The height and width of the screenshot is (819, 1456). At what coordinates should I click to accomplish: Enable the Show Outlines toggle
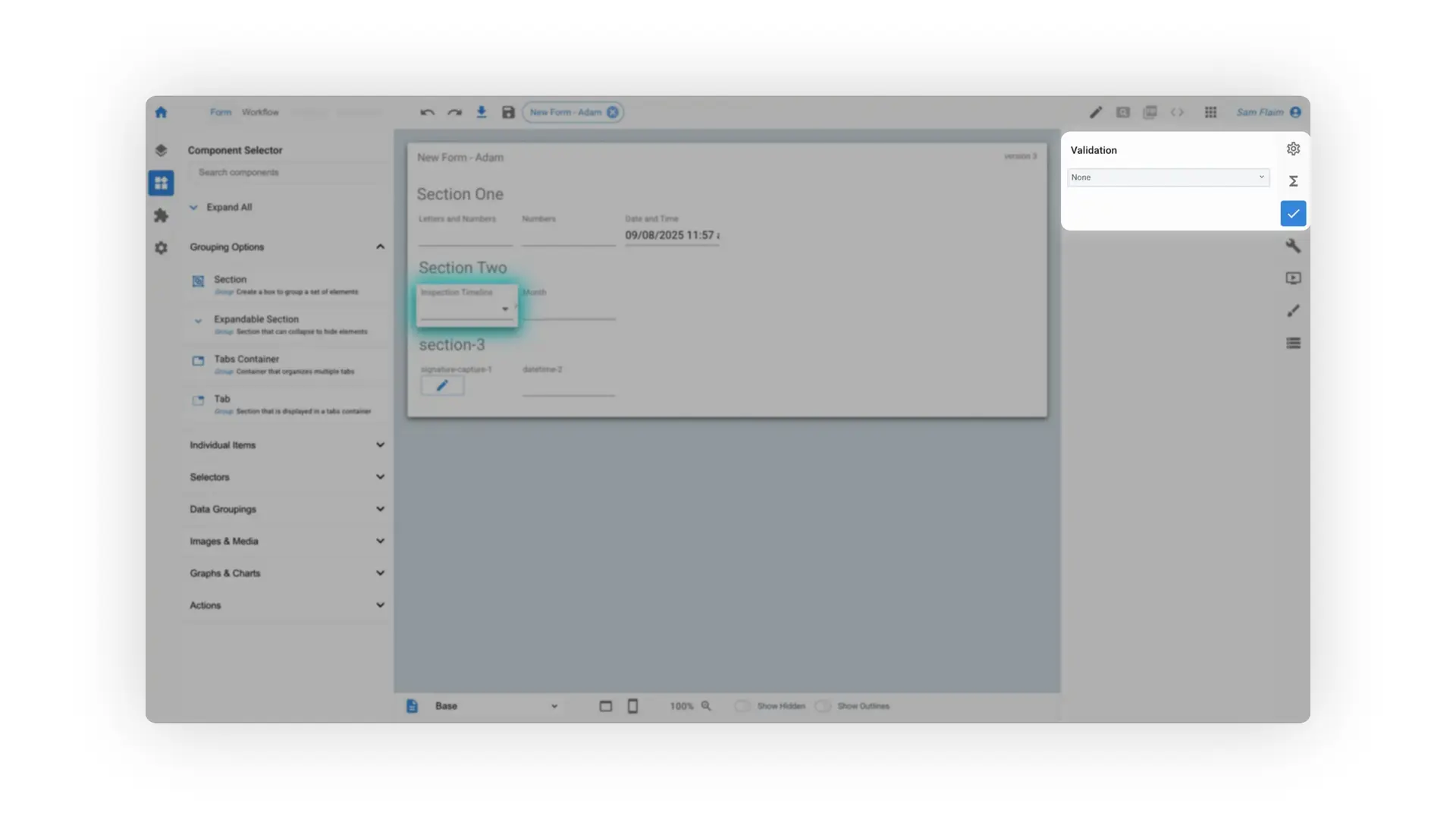[824, 705]
